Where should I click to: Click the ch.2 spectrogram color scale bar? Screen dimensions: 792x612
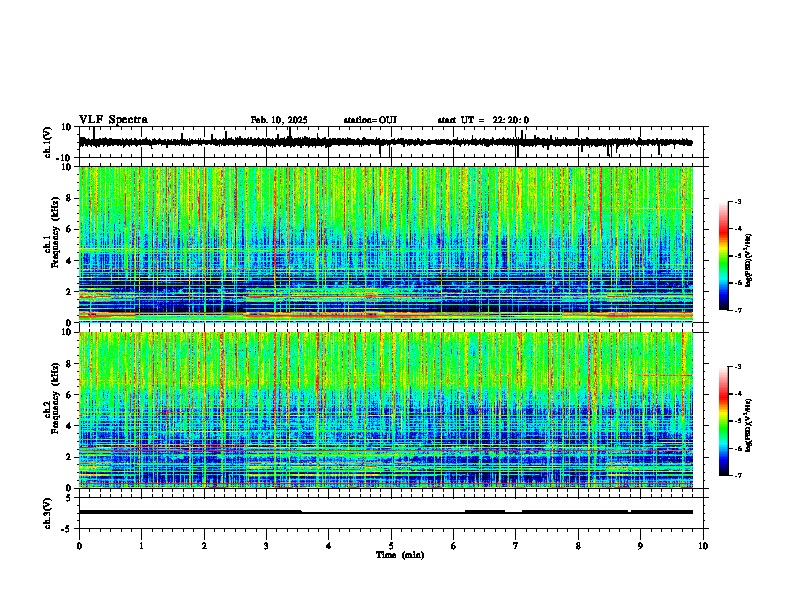click(724, 421)
